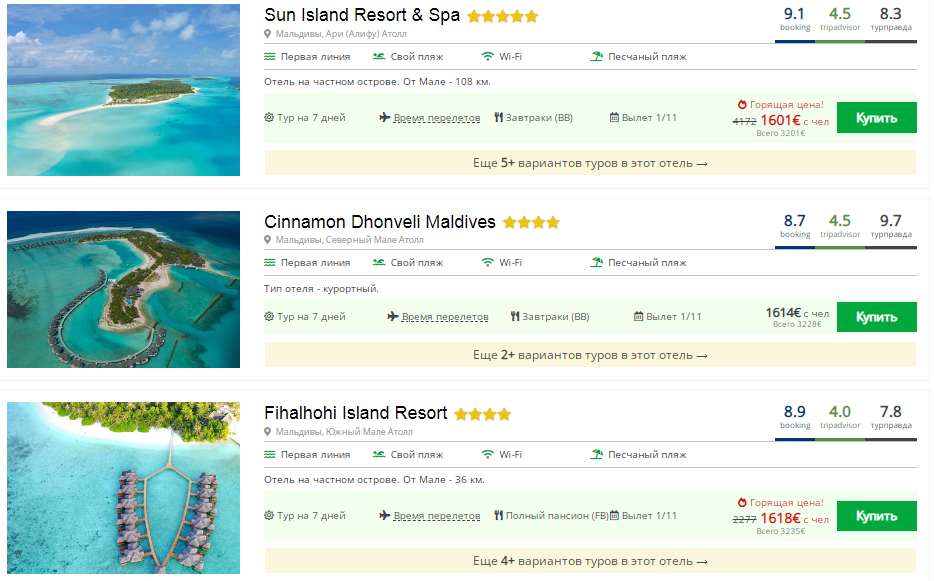The width and height of the screenshot is (934, 581).
Task: Click the own-beach swimmer icon for Fihalhohi
Action: click(379, 454)
